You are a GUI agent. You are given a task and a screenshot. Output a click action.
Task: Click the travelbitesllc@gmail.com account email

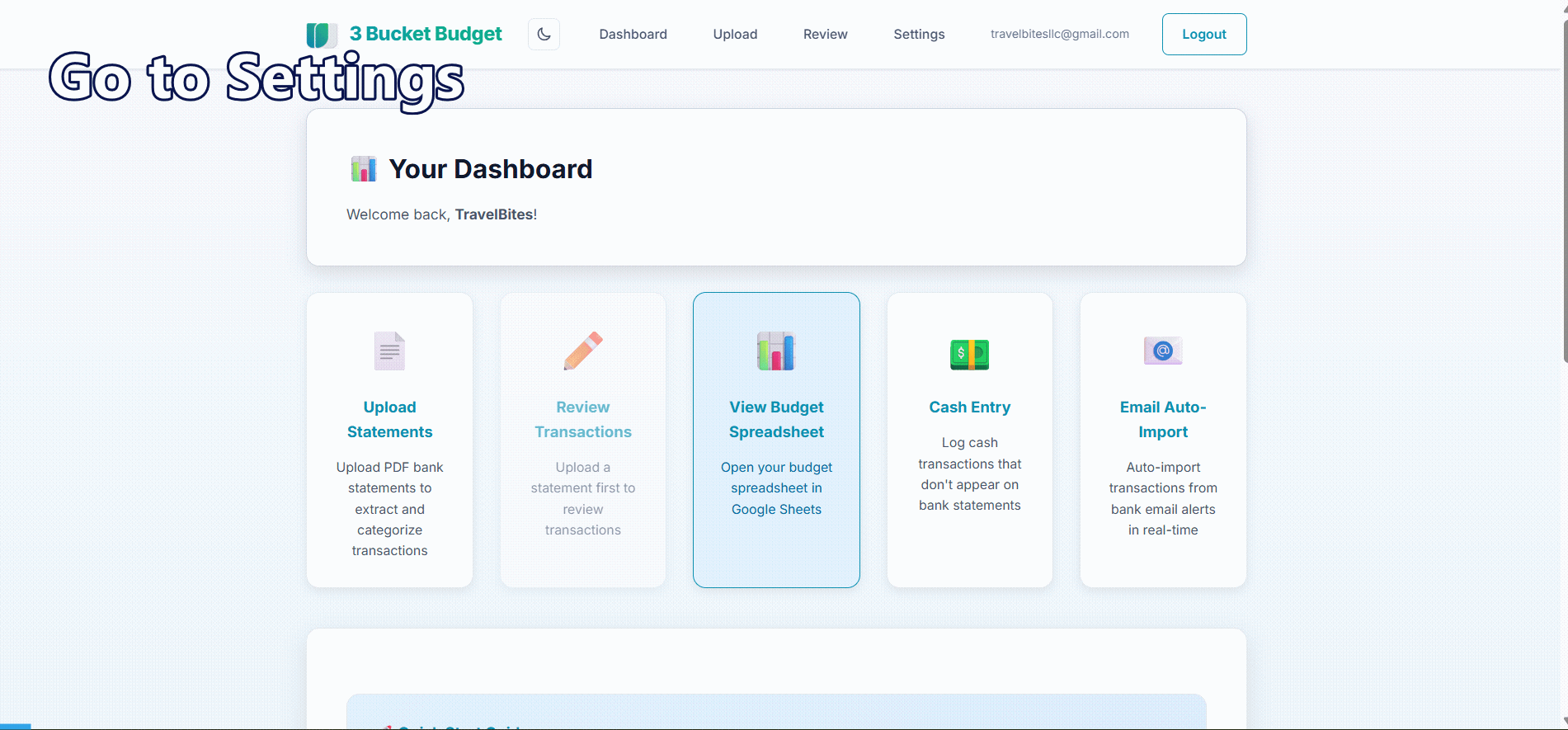point(1059,34)
